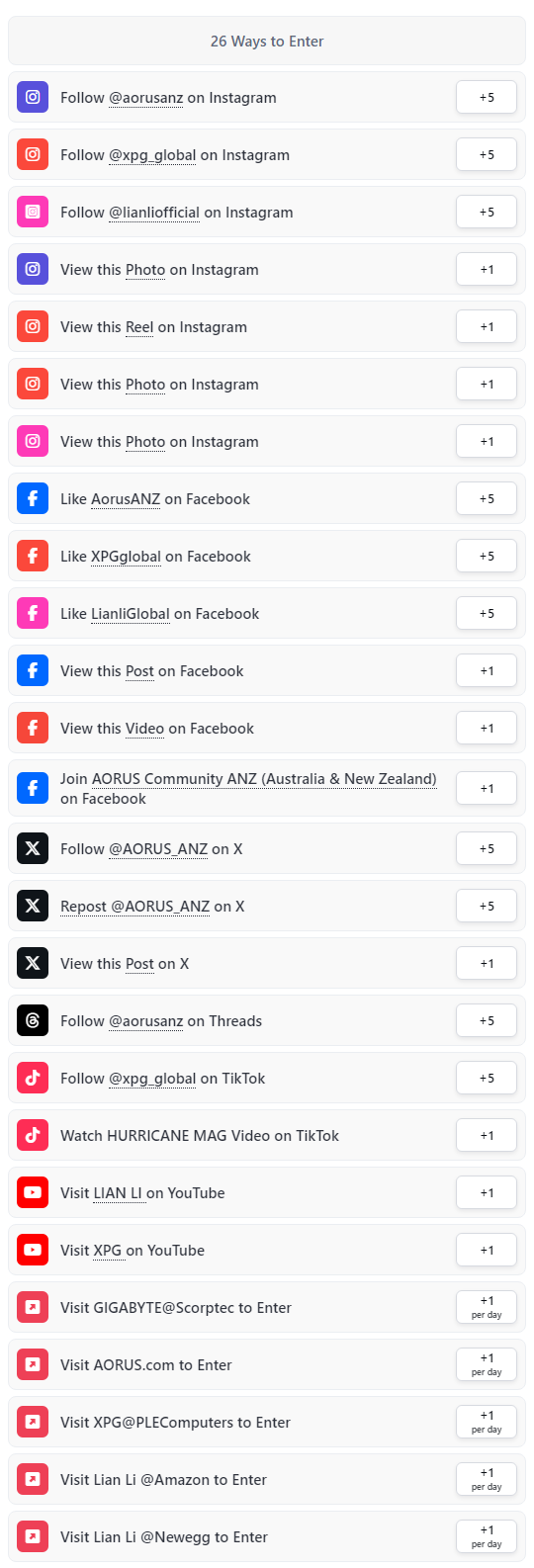Click TikTok icon for HURRICANE MAG Video
The image size is (534, 1568).
click(x=33, y=1135)
